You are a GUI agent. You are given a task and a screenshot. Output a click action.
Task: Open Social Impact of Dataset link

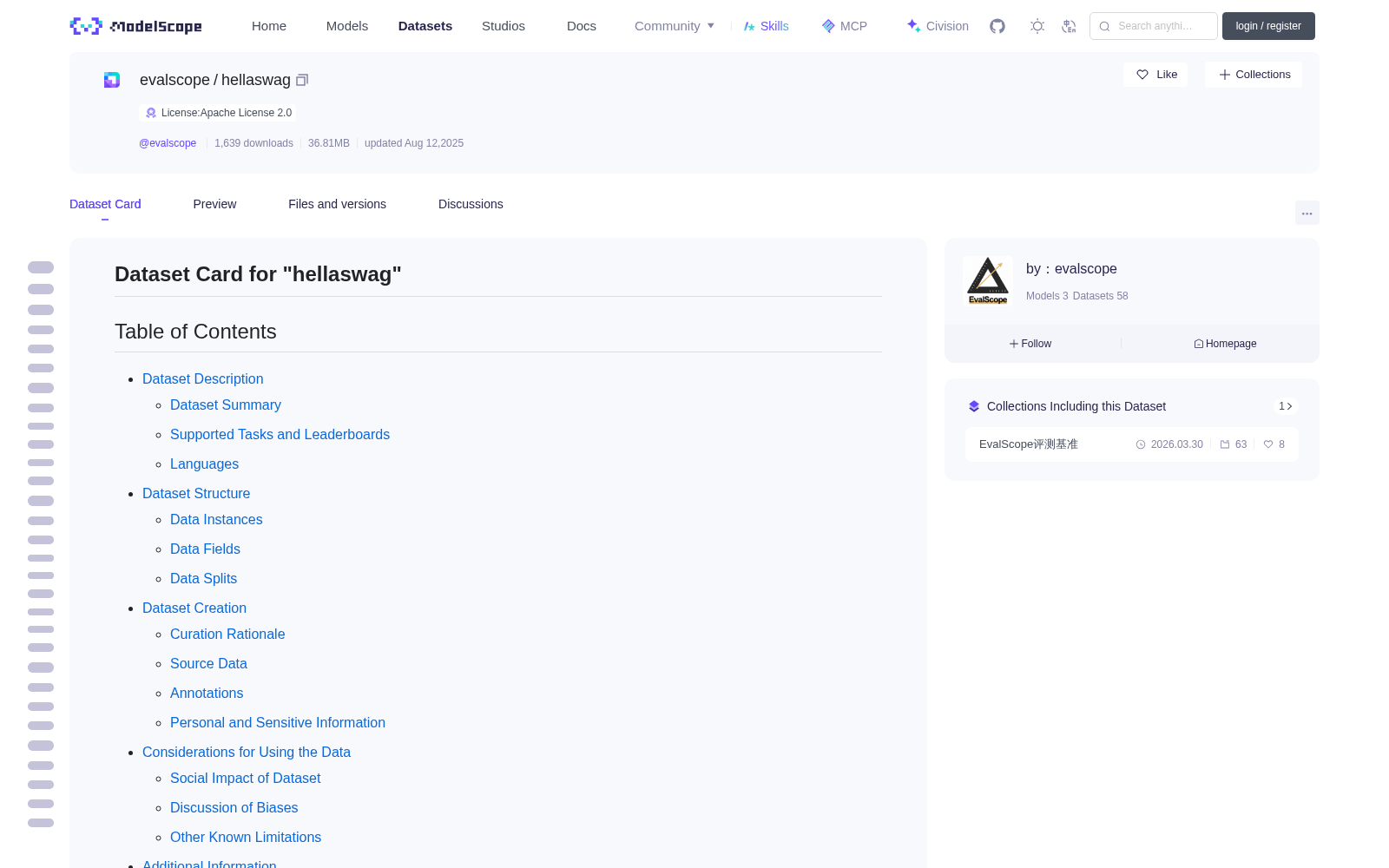[246, 778]
